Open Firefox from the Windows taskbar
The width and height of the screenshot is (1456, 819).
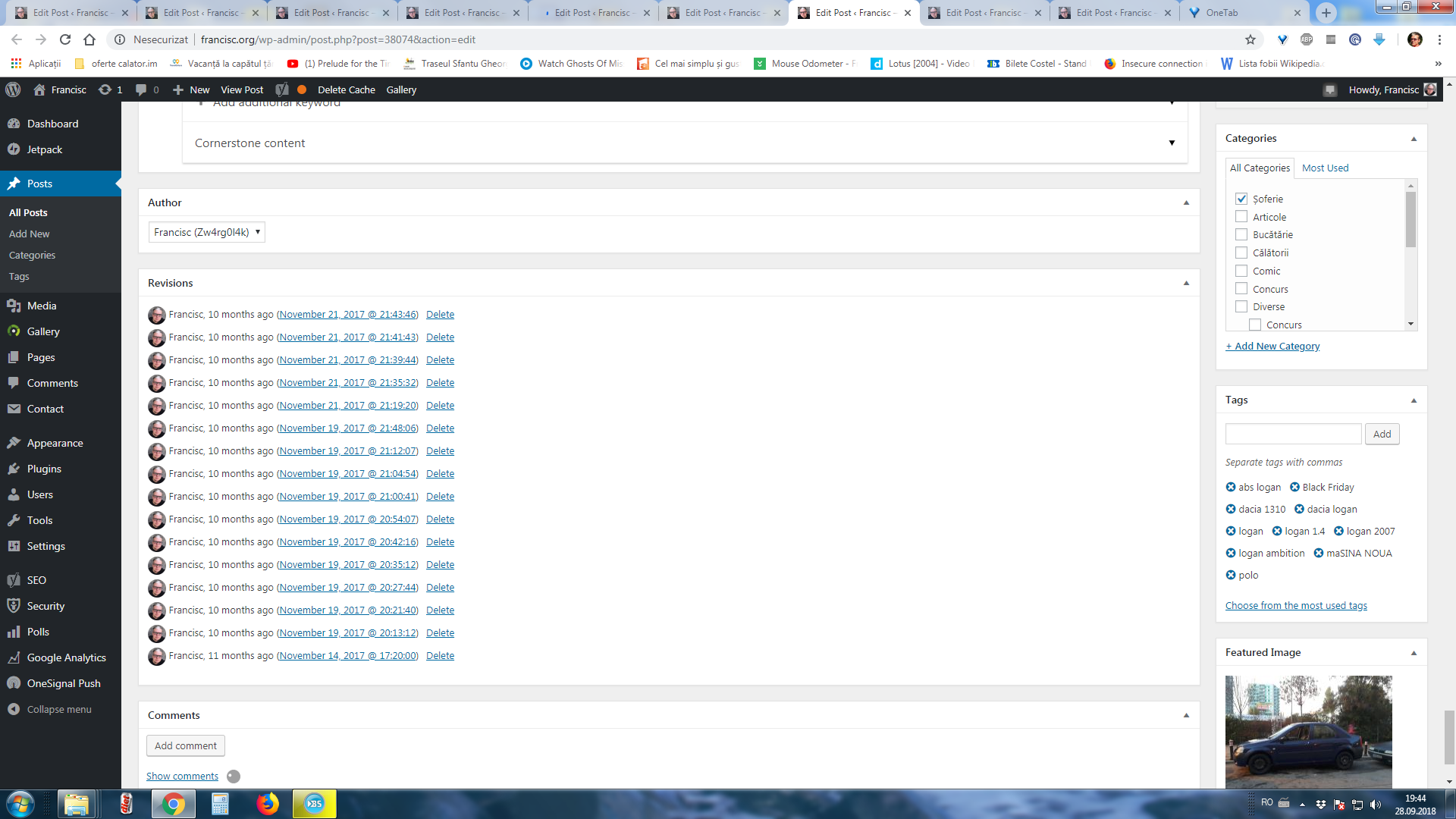(267, 804)
